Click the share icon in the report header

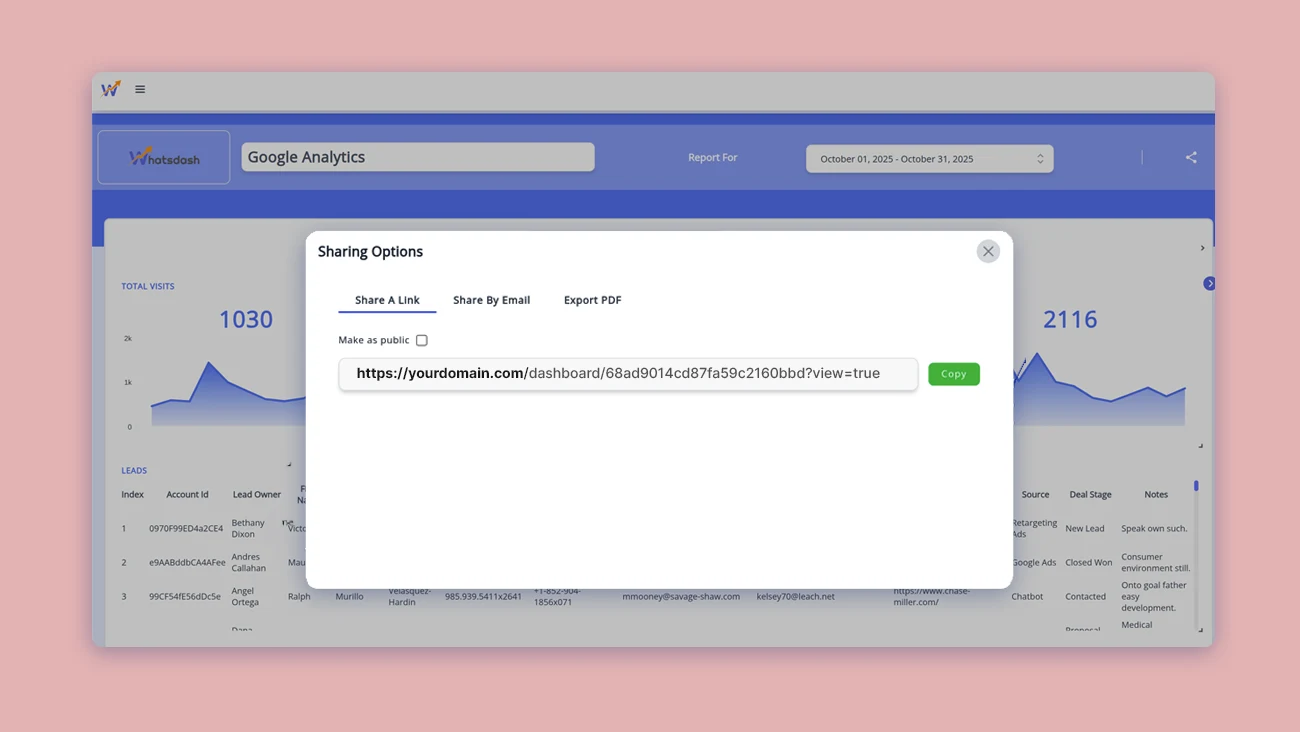tap(1190, 157)
